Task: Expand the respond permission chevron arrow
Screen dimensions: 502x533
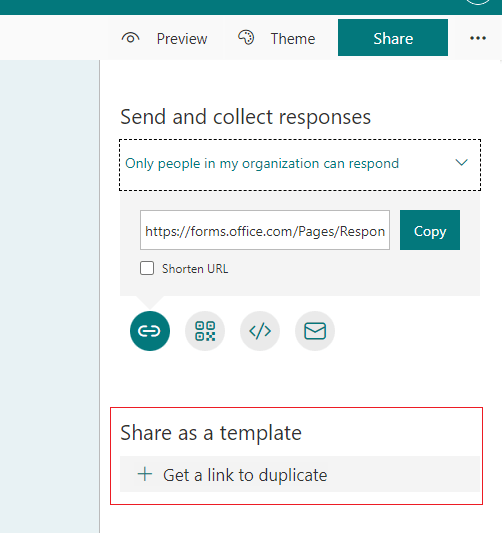Action: tap(462, 162)
